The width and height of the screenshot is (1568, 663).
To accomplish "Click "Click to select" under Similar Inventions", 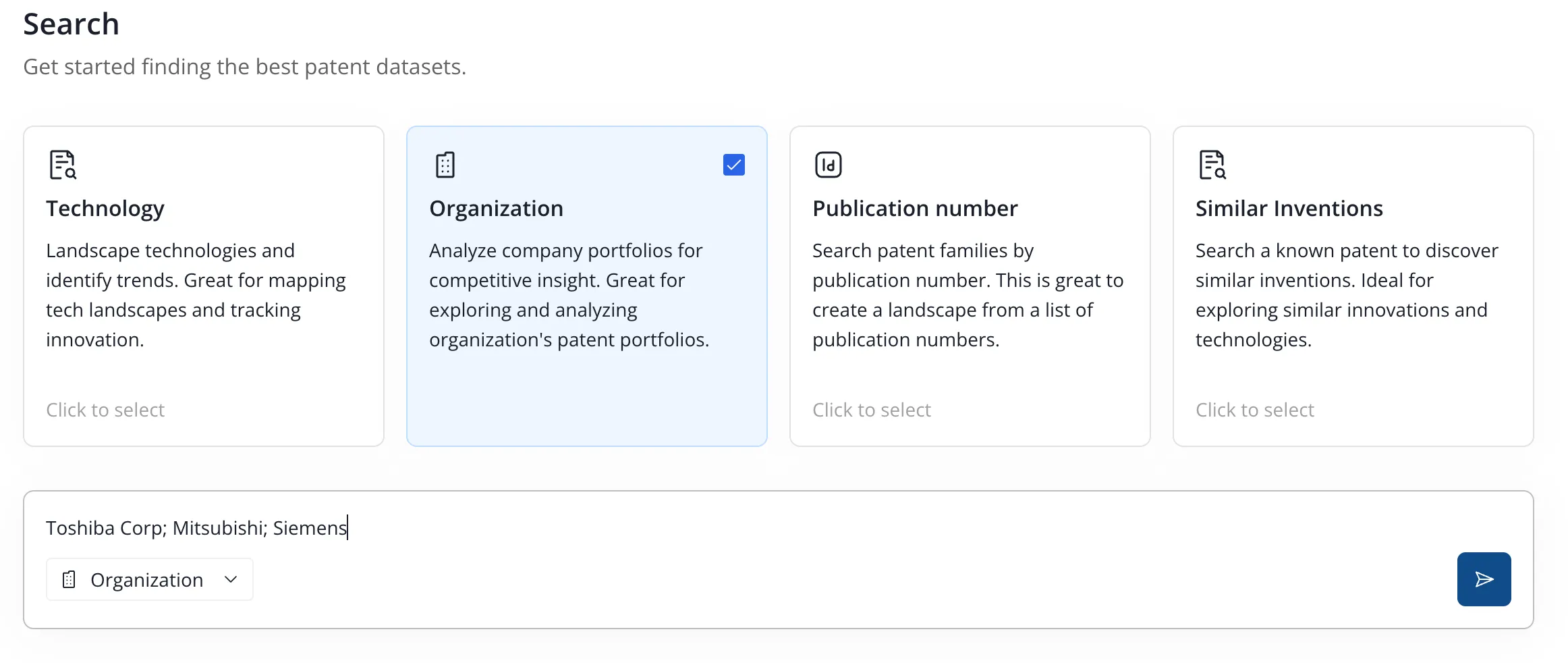I will pyautogui.click(x=1255, y=410).
